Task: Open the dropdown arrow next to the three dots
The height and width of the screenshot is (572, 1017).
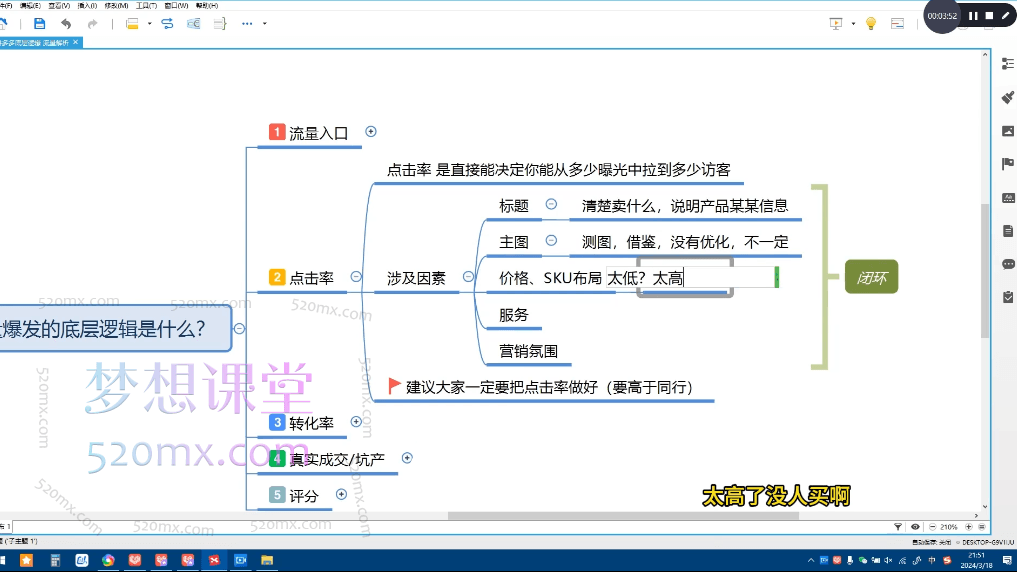Action: 265,24
